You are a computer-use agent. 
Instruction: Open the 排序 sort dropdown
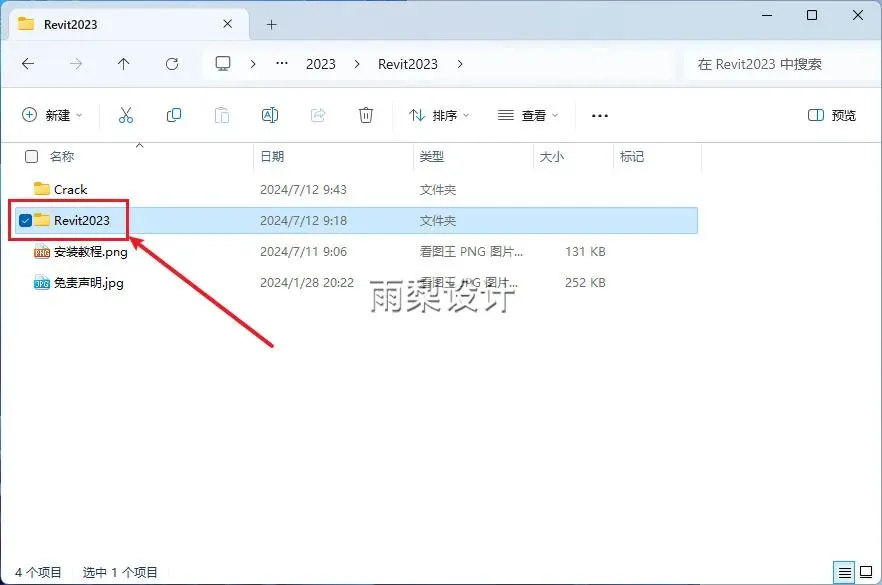pos(439,115)
